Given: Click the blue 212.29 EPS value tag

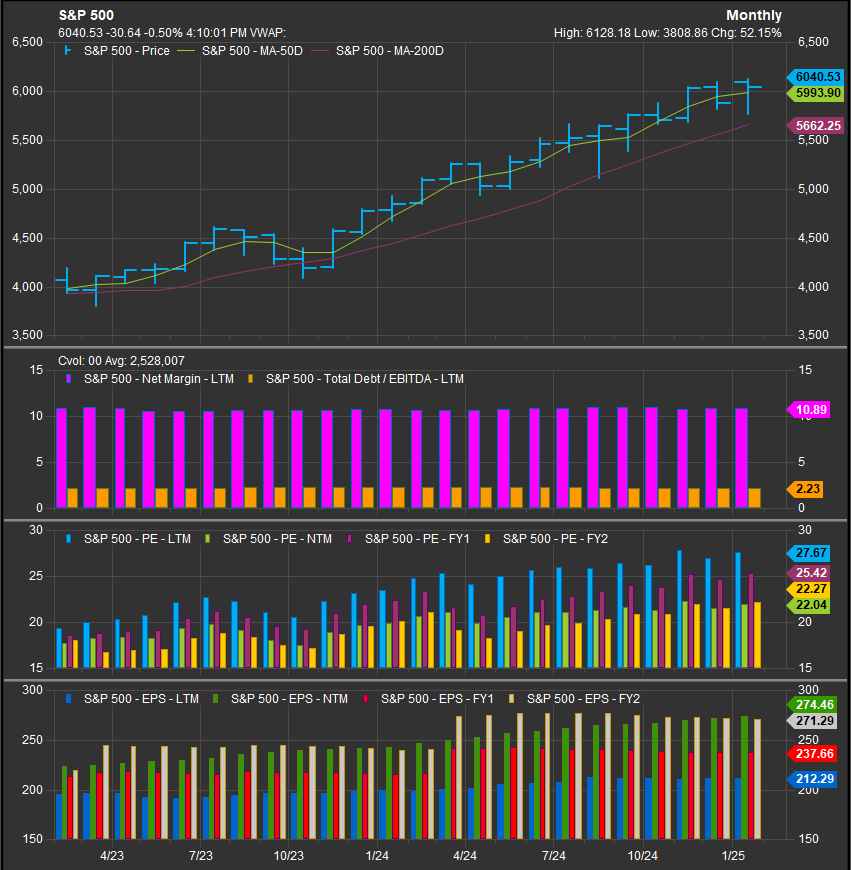Looking at the screenshot, I should coord(812,779).
